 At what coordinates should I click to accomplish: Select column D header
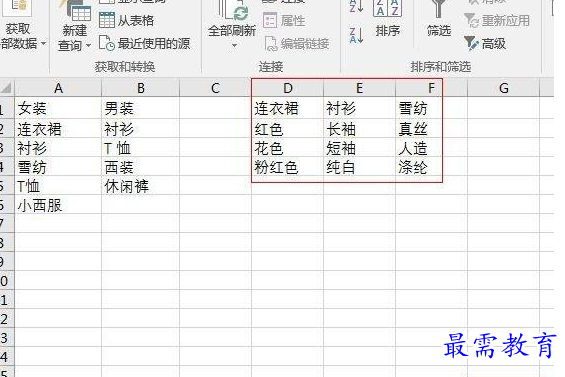(x=288, y=88)
